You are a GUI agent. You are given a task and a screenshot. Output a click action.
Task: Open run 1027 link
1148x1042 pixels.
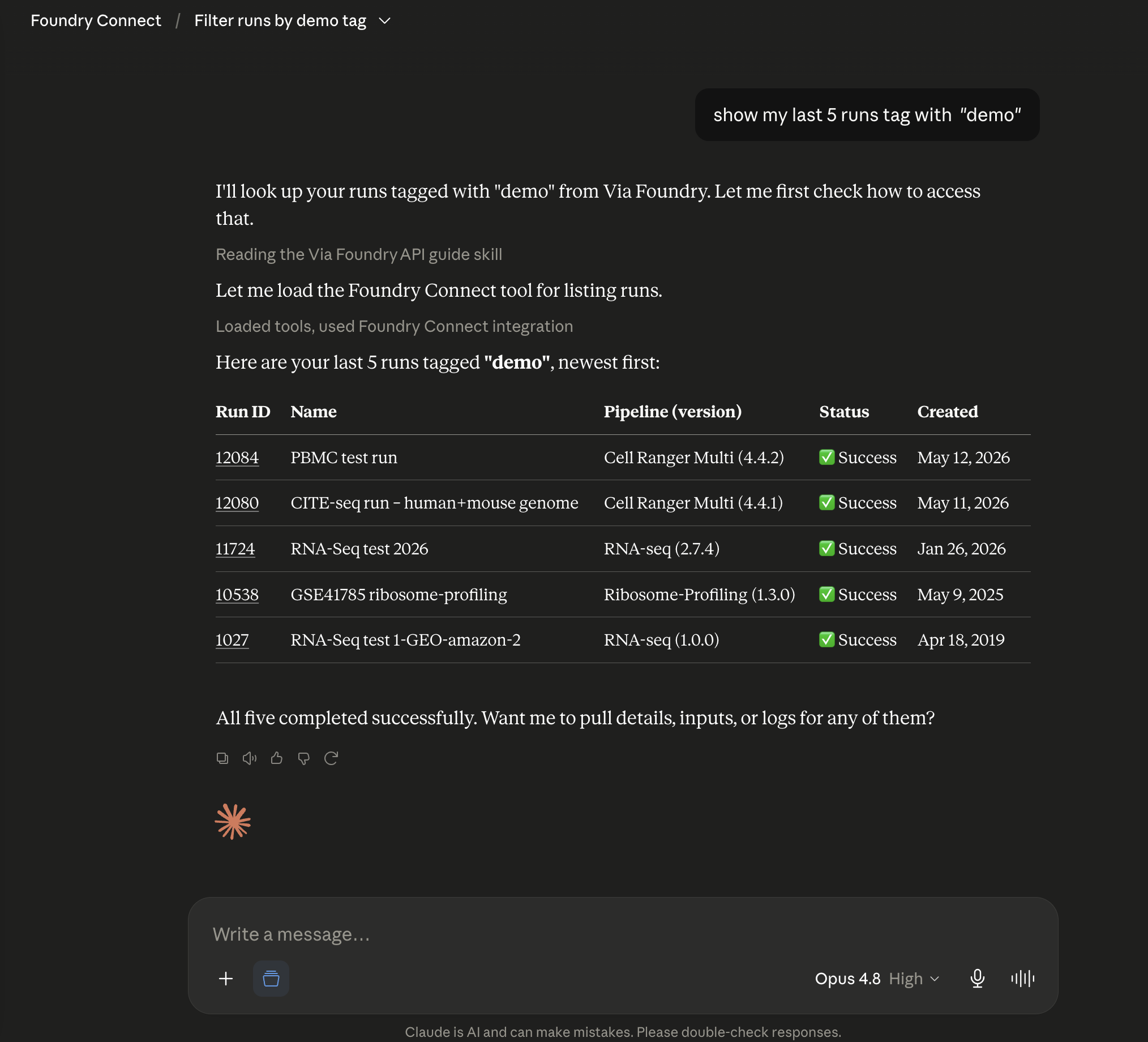click(x=232, y=640)
